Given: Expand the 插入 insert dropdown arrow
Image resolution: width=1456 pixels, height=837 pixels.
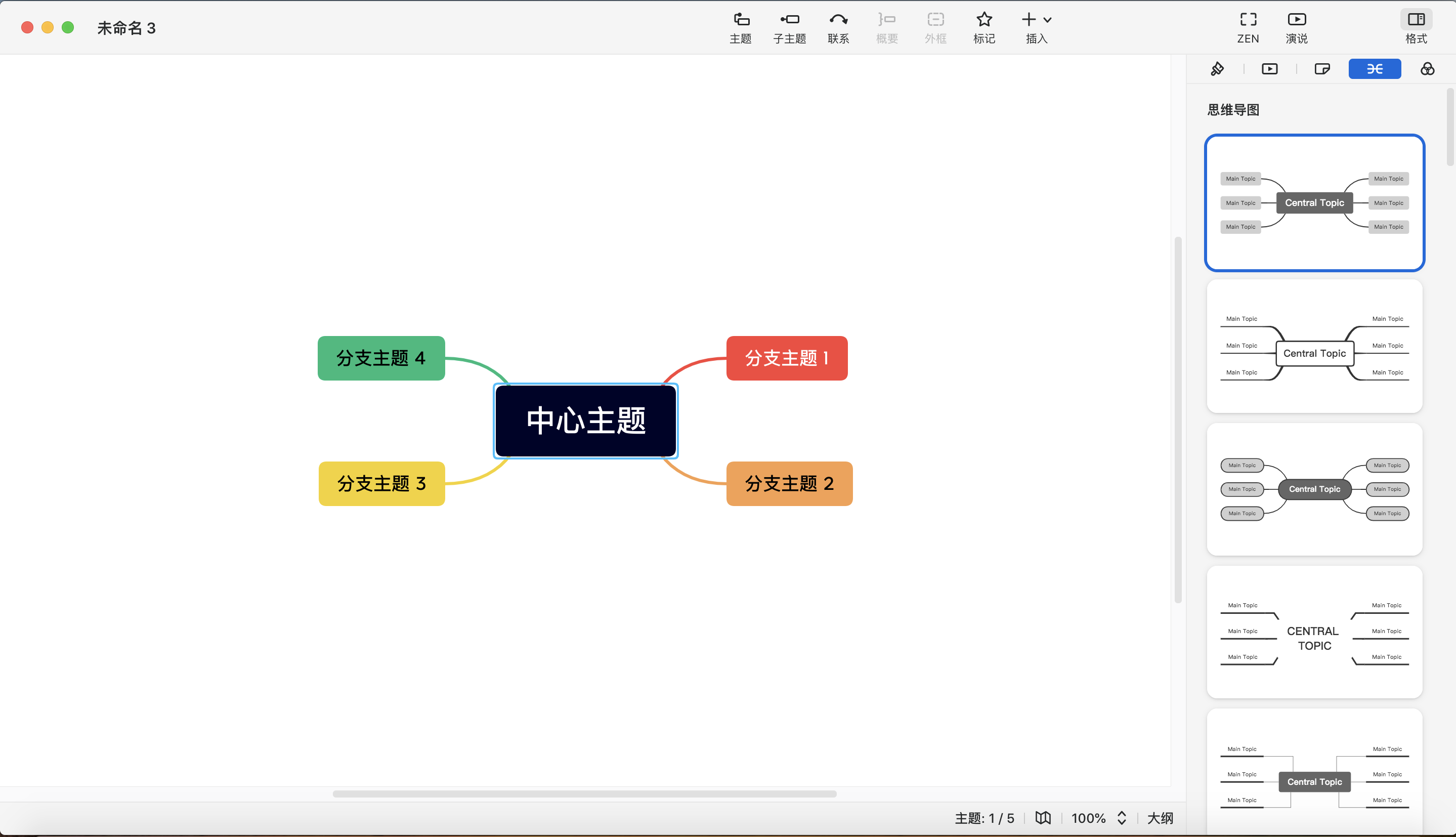Looking at the screenshot, I should coord(1048,19).
